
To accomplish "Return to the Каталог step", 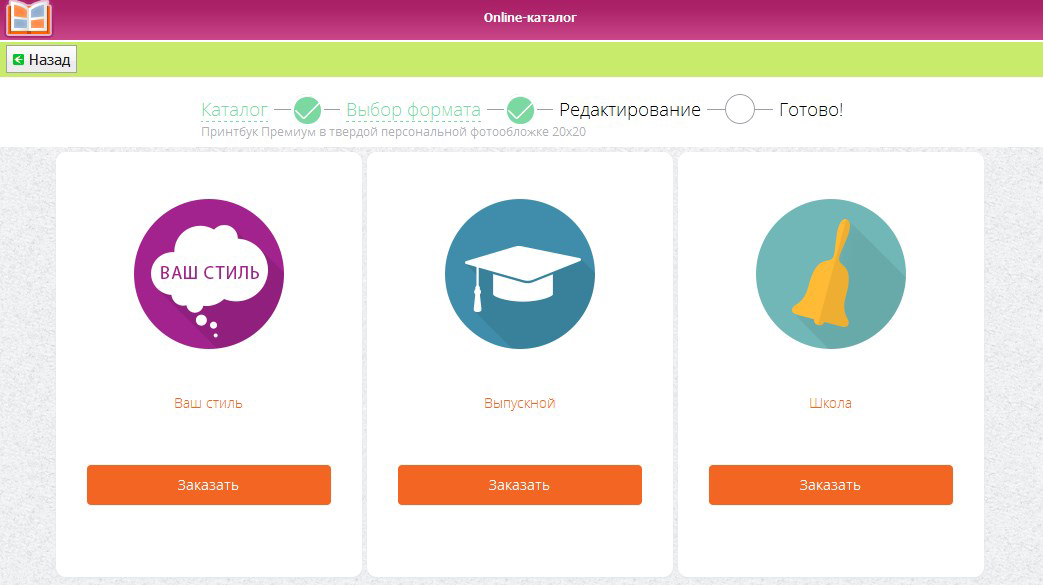I will click(234, 110).
